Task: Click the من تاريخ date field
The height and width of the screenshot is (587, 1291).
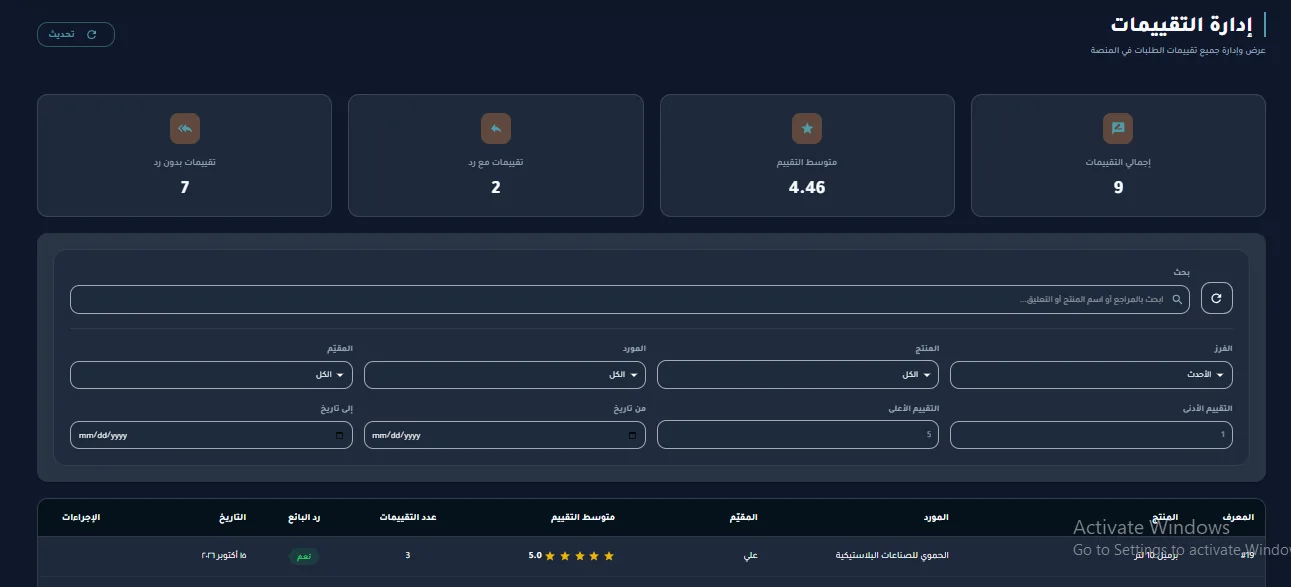Action: [505, 435]
